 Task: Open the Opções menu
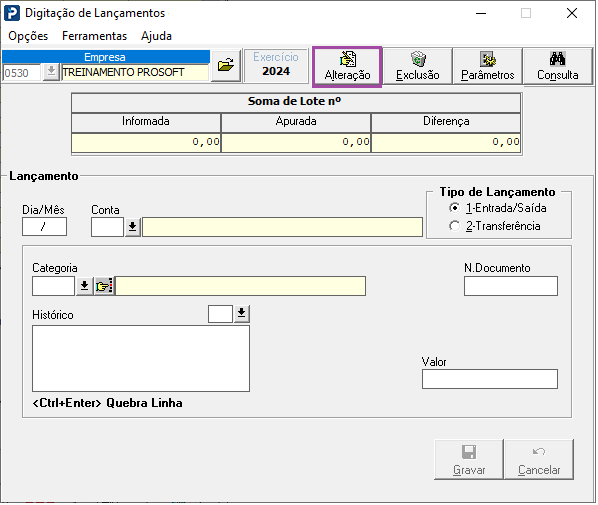point(28,36)
